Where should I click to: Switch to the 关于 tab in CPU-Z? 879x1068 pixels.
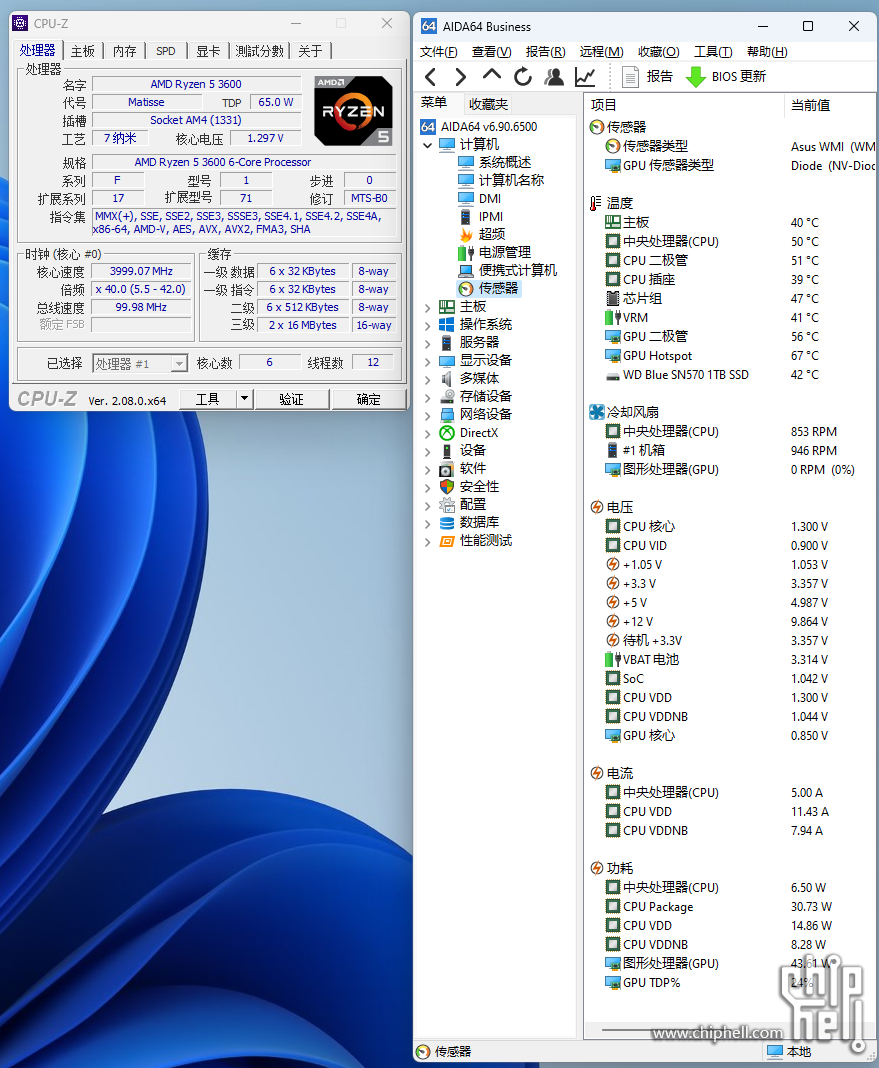click(310, 51)
